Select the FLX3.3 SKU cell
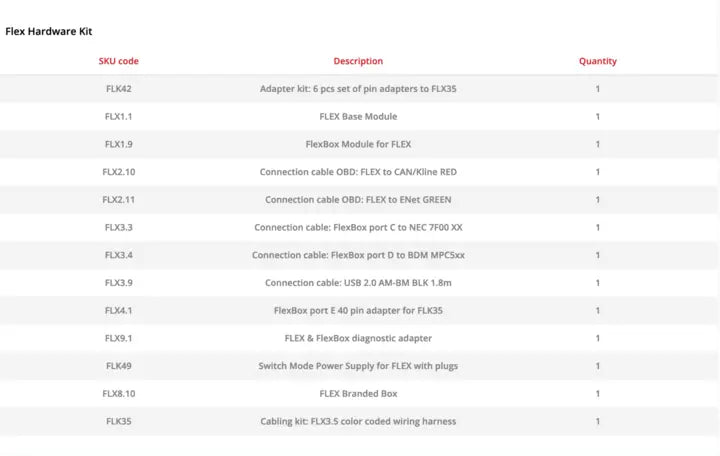 118,227
